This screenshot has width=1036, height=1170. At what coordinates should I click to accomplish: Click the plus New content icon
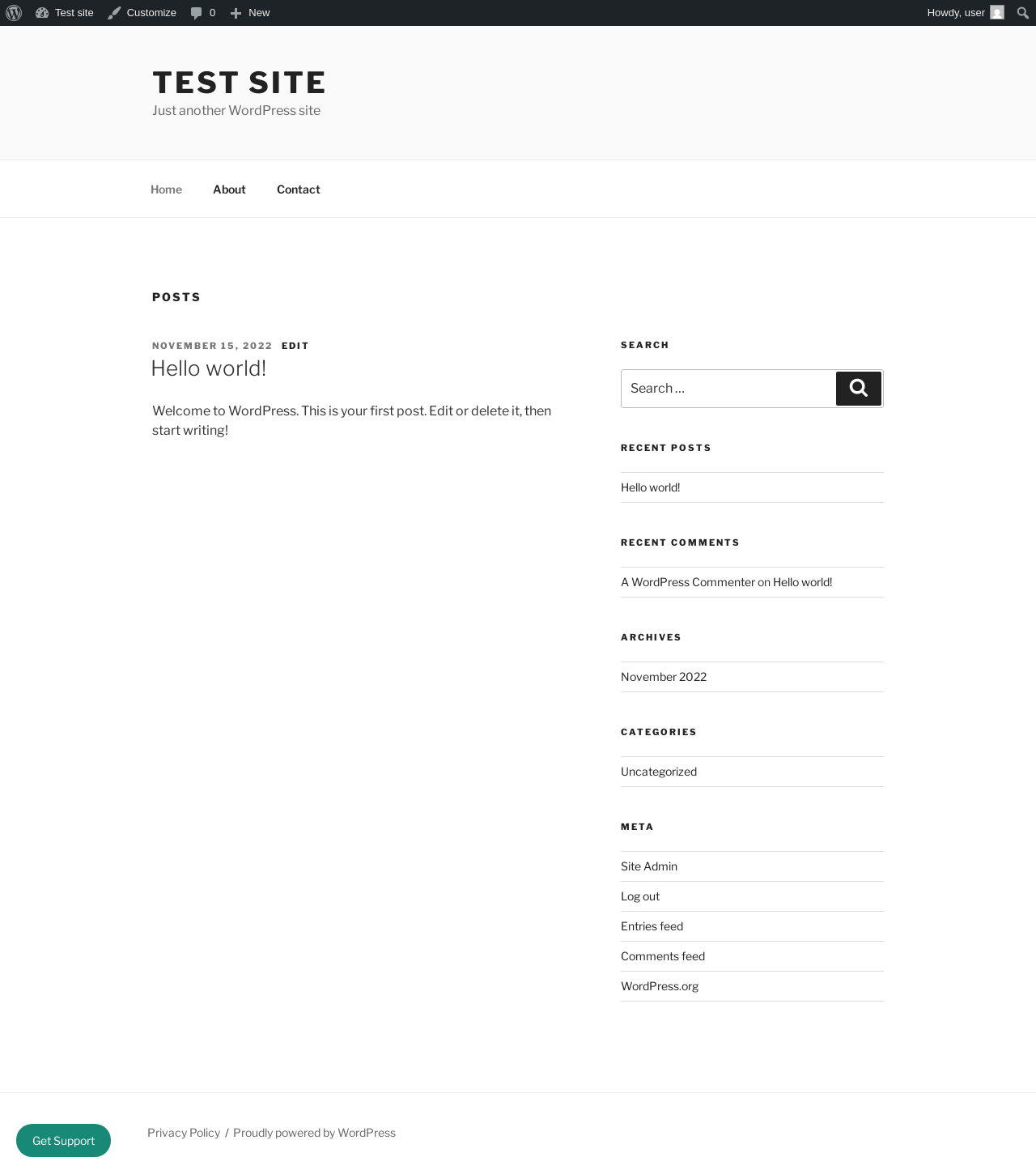pos(236,13)
